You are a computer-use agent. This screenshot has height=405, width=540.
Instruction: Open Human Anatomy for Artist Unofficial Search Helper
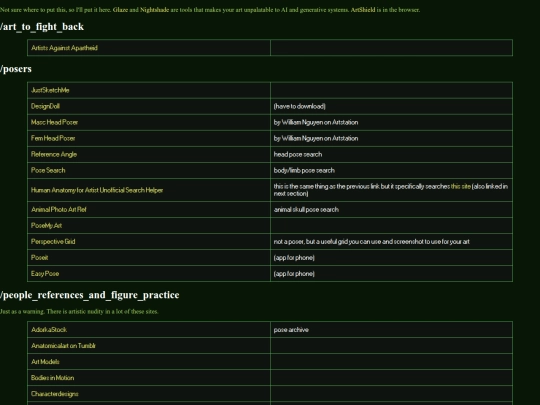point(97,190)
